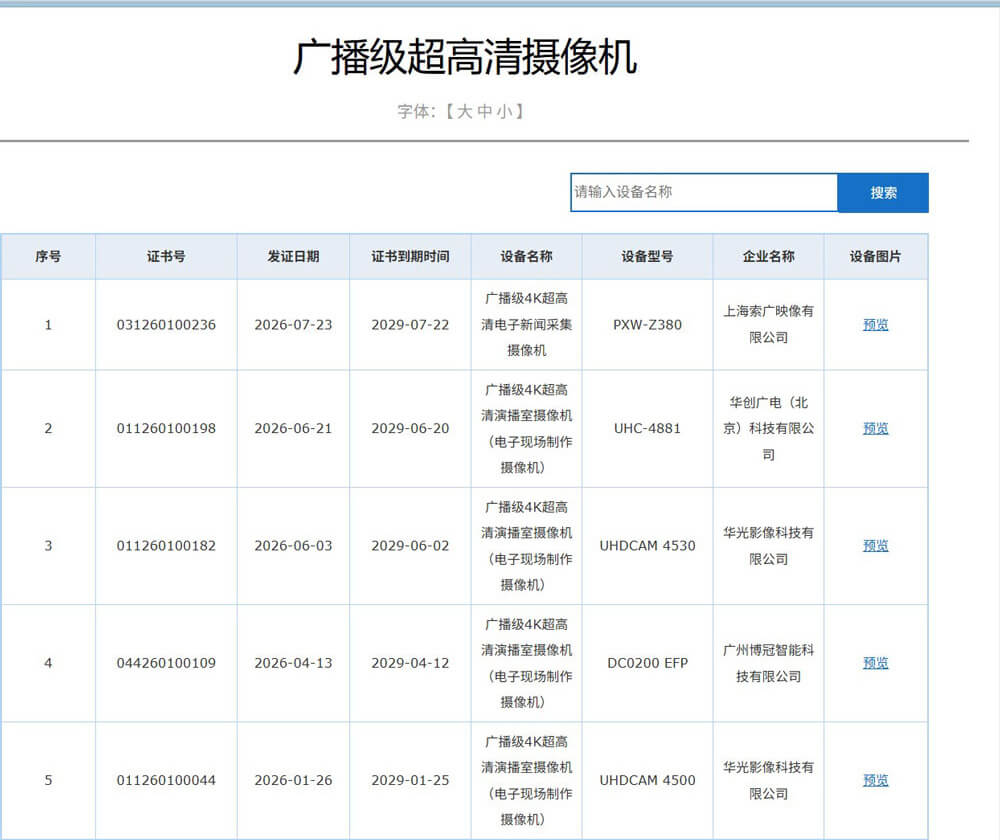Screen dimensions: 1000x840
Task: Select 大 font size option
Action: click(464, 112)
